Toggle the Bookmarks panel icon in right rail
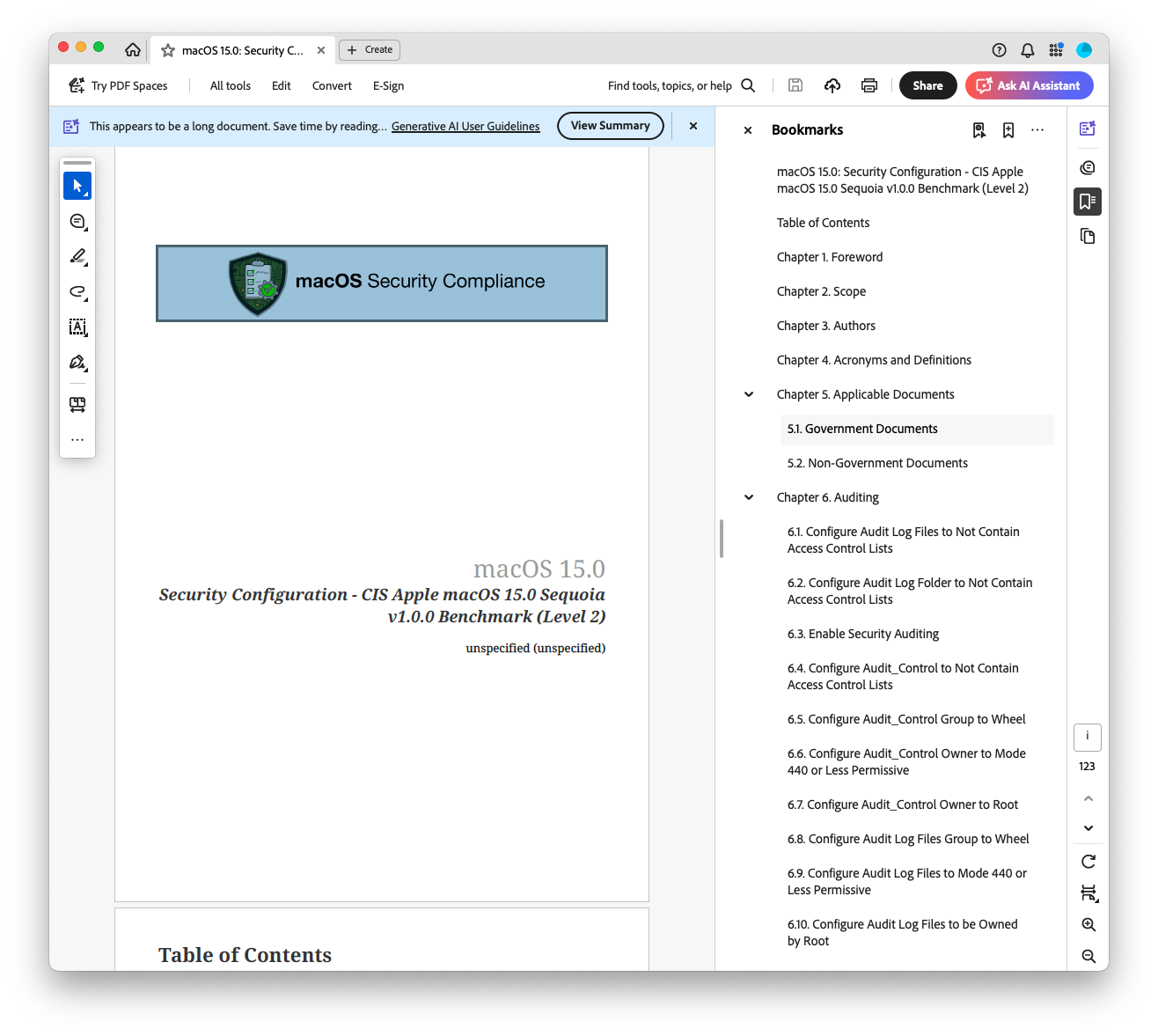Viewport: 1158px width, 1036px height. [x=1088, y=202]
